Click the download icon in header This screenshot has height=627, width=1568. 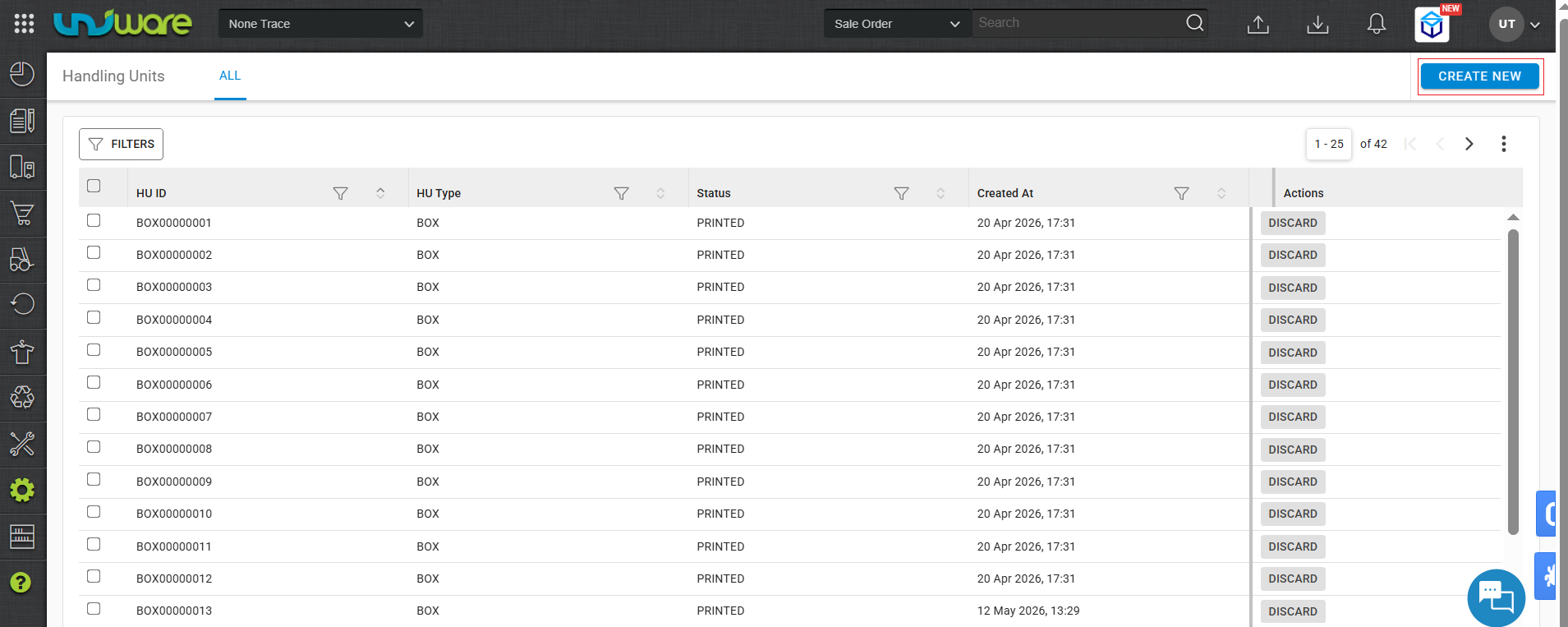point(1317,25)
